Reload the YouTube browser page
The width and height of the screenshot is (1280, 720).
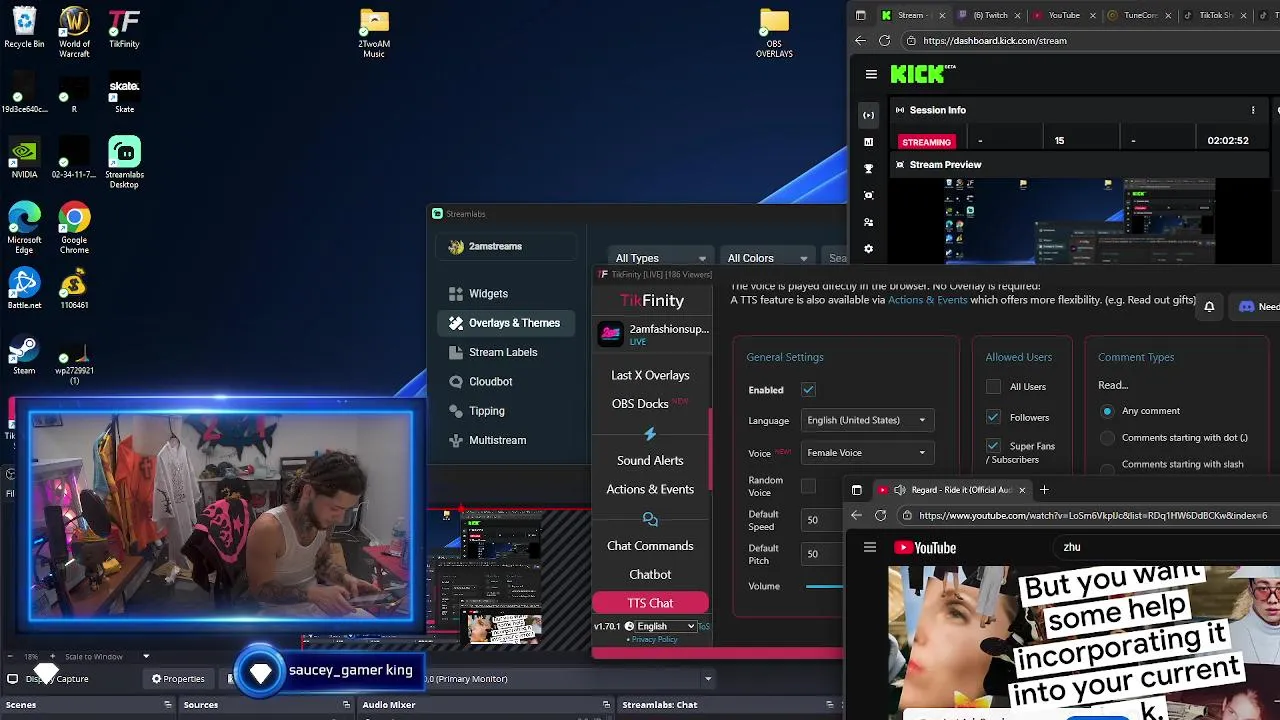click(x=880, y=515)
